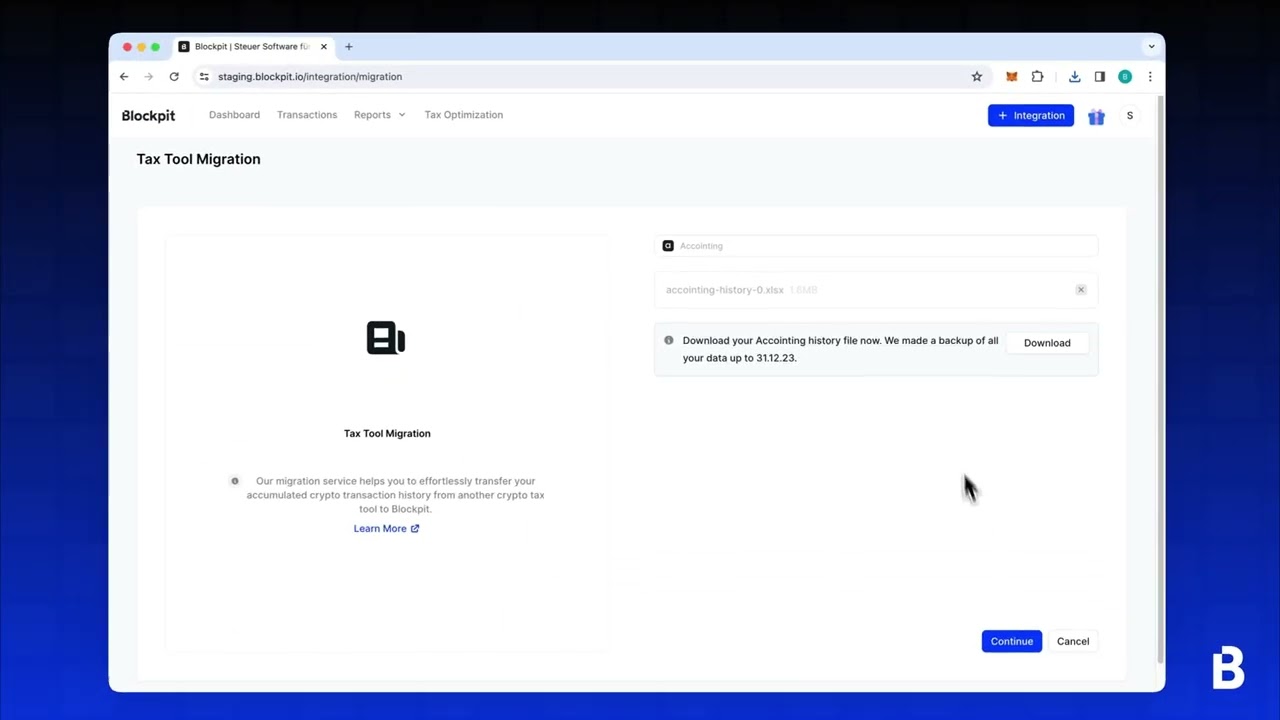Open the Chrome profile avatar
This screenshot has width=1280, height=720.
pos(1125,76)
